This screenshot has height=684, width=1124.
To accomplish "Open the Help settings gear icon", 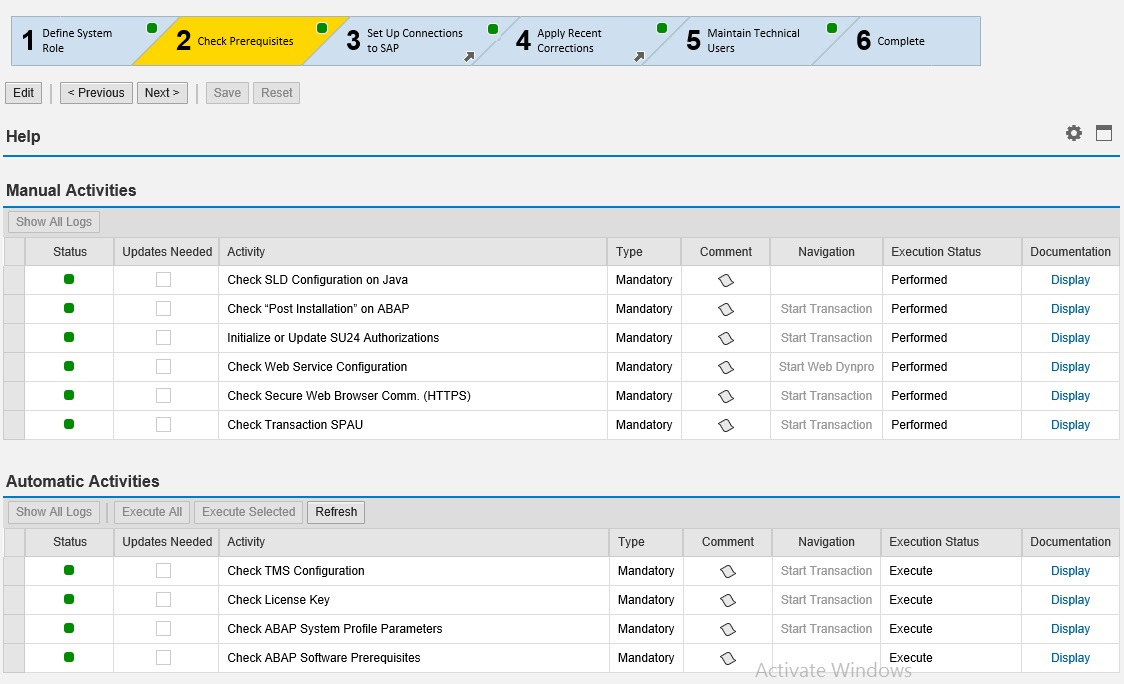I will 1073,133.
